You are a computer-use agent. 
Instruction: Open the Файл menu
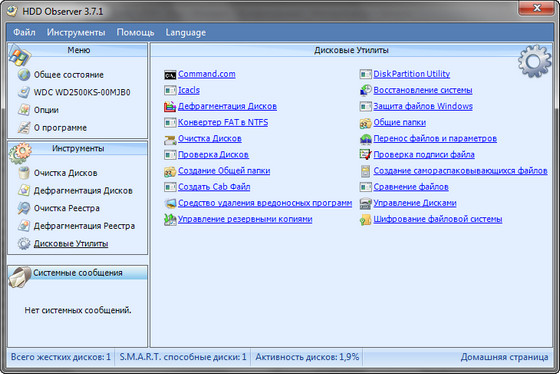(24, 33)
